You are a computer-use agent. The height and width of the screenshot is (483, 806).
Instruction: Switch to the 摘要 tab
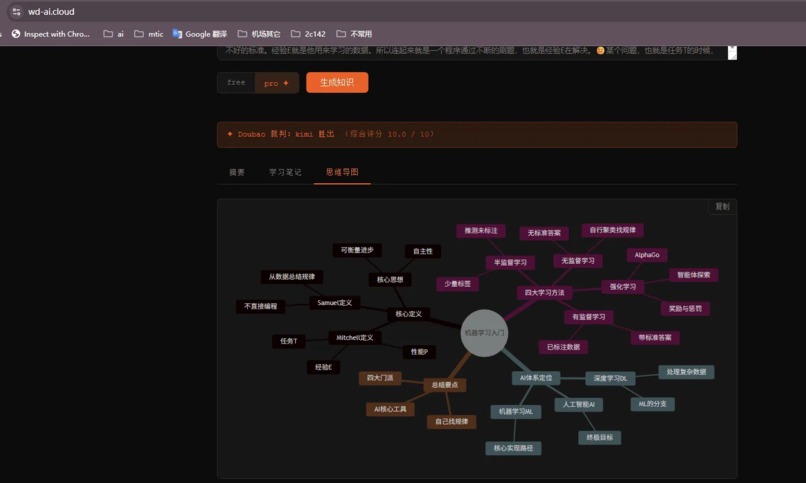click(237, 172)
